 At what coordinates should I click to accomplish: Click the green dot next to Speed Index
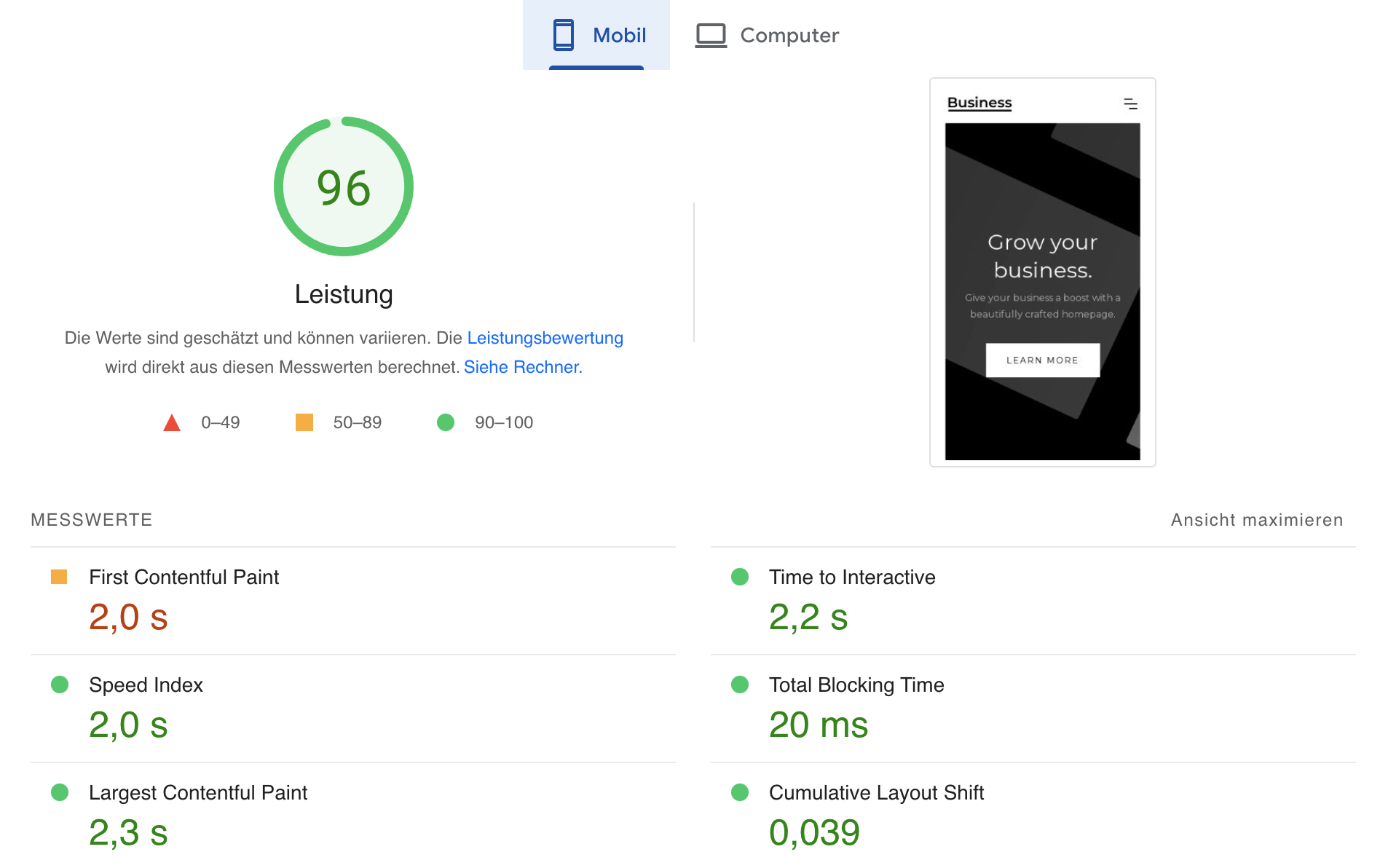(60, 684)
